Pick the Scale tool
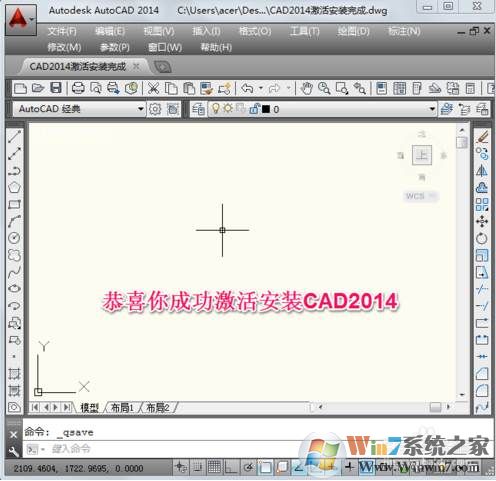 (482, 255)
